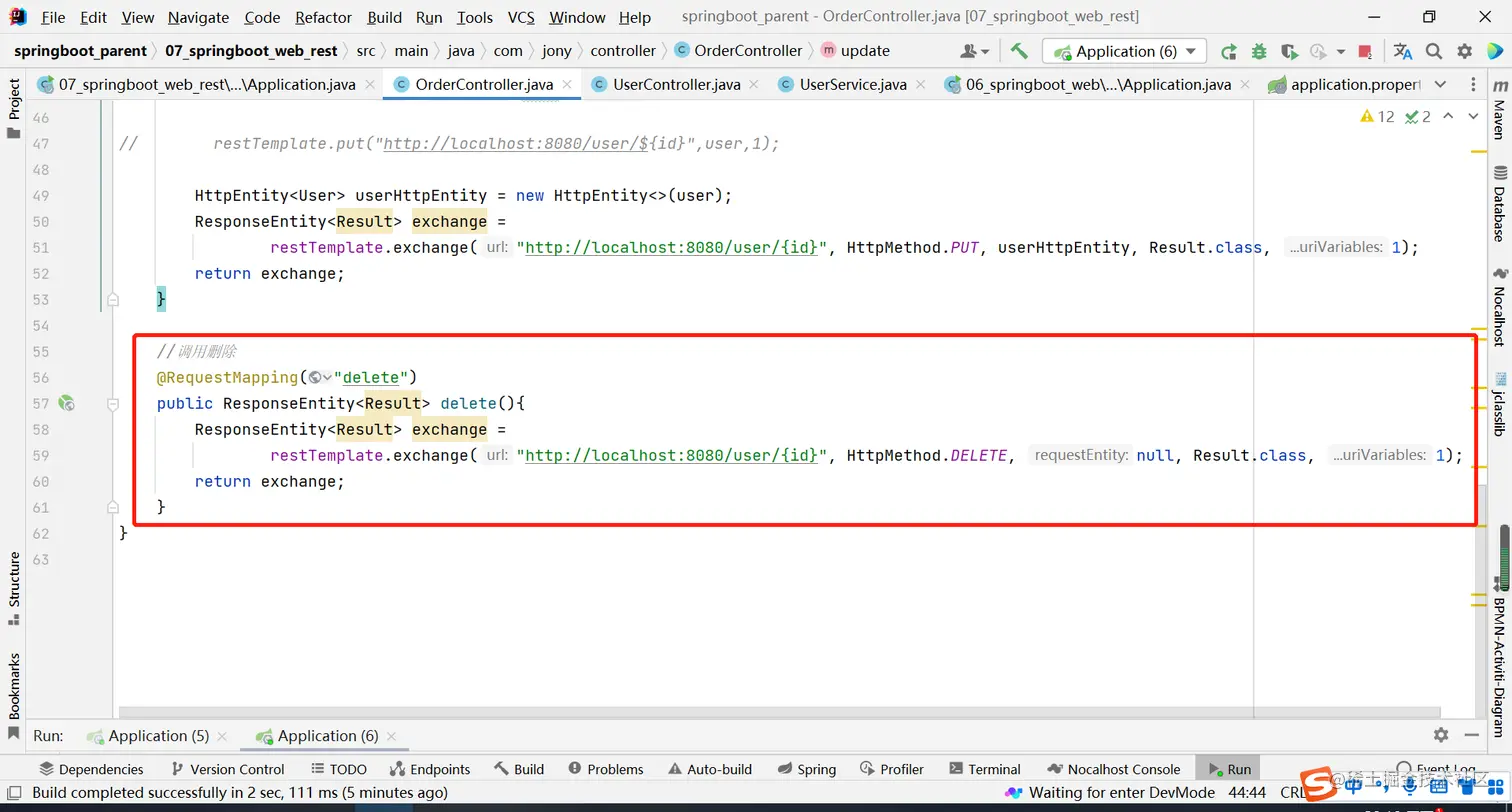Open the Endpoints tool window button
The width and height of the screenshot is (1512, 812).
pos(430,769)
